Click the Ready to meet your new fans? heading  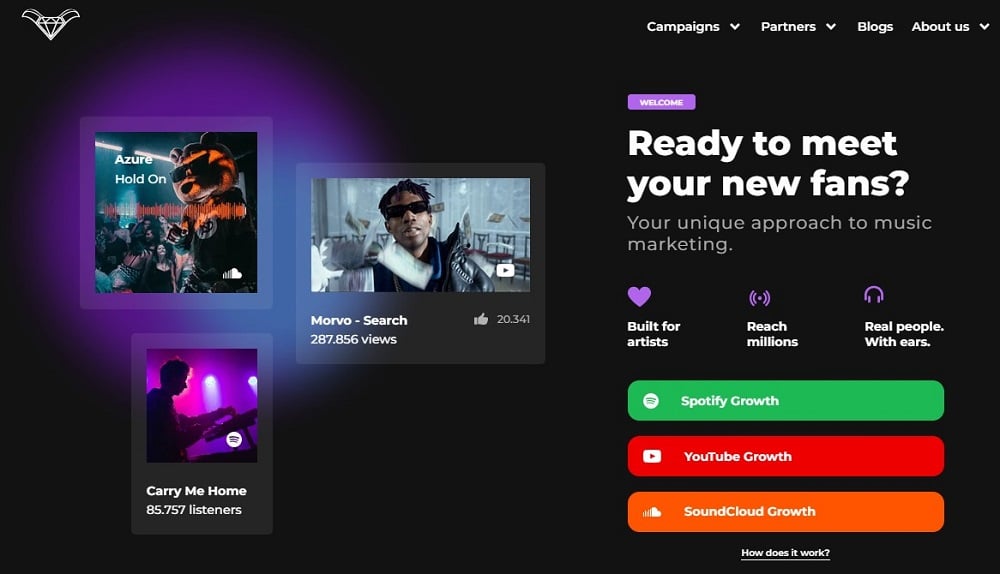(x=768, y=163)
